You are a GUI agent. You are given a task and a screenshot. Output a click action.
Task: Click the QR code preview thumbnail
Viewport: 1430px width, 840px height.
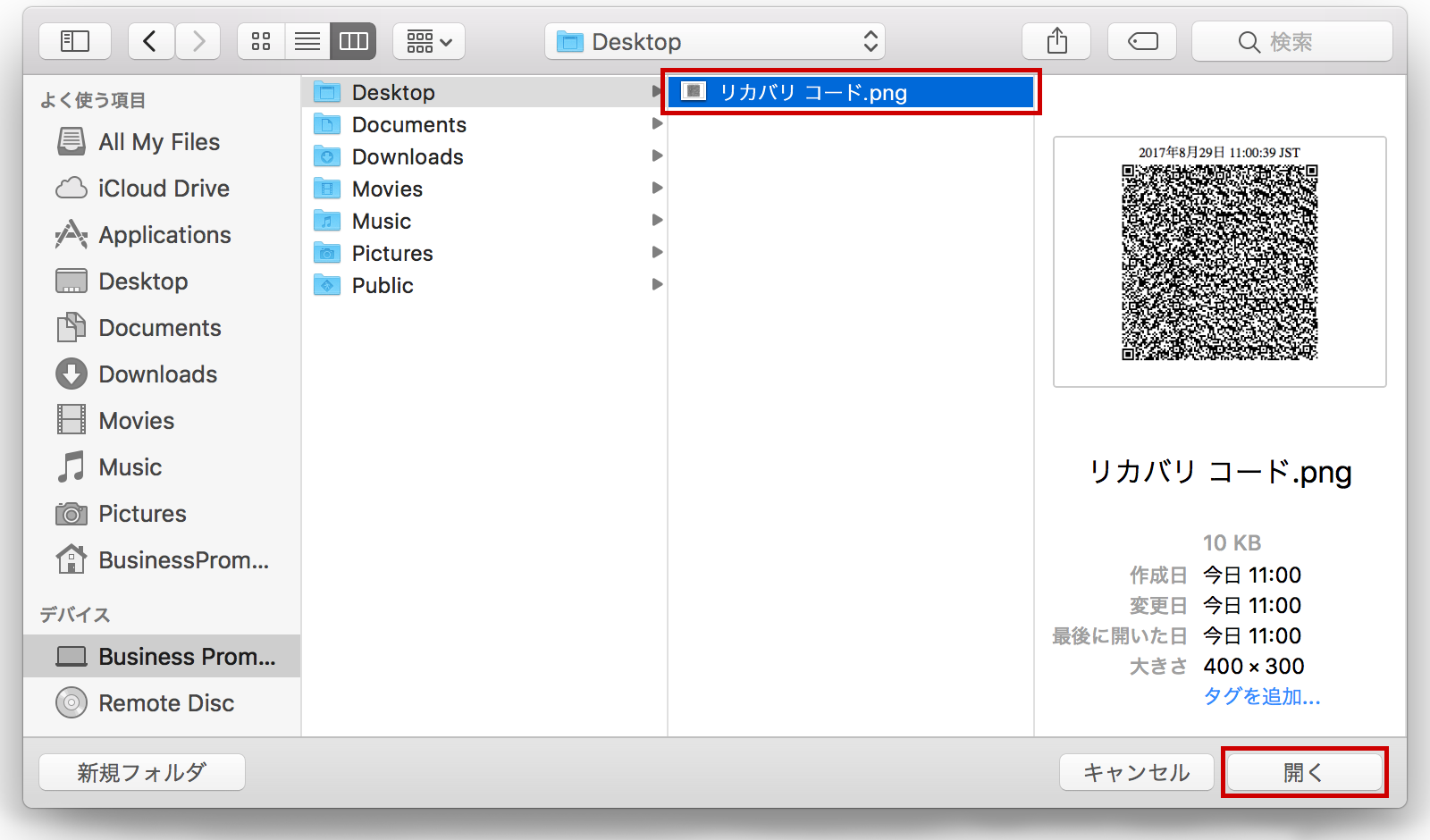pos(1219,262)
